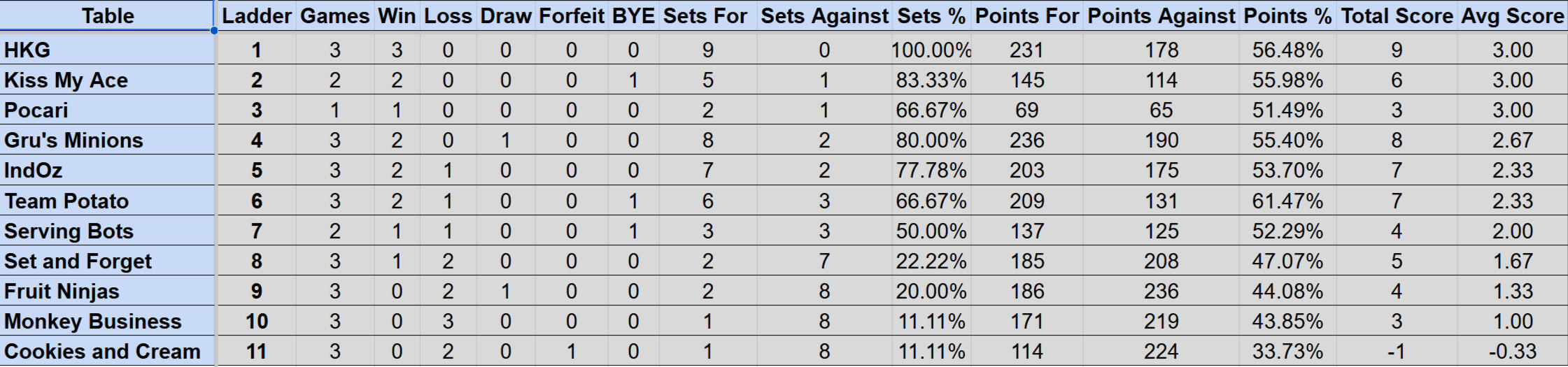
Task: Click the "Serving Bots" team name cell
Action: pos(69,231)
